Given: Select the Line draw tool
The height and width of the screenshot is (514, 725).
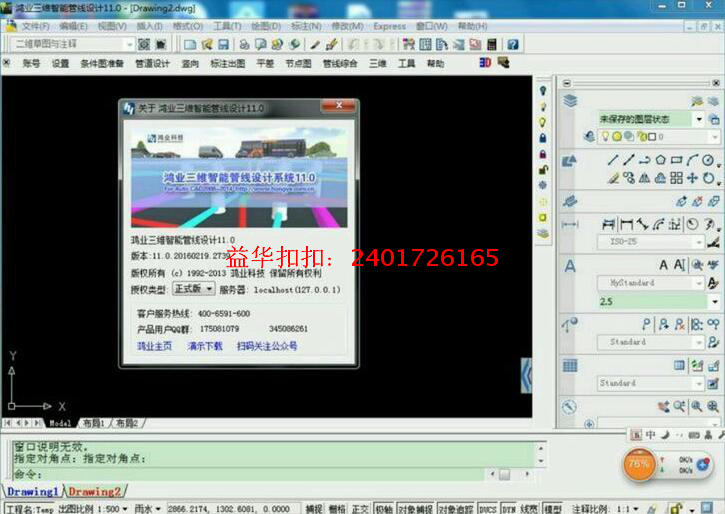Looking at the screenshot, I should (x=613, y=160).
